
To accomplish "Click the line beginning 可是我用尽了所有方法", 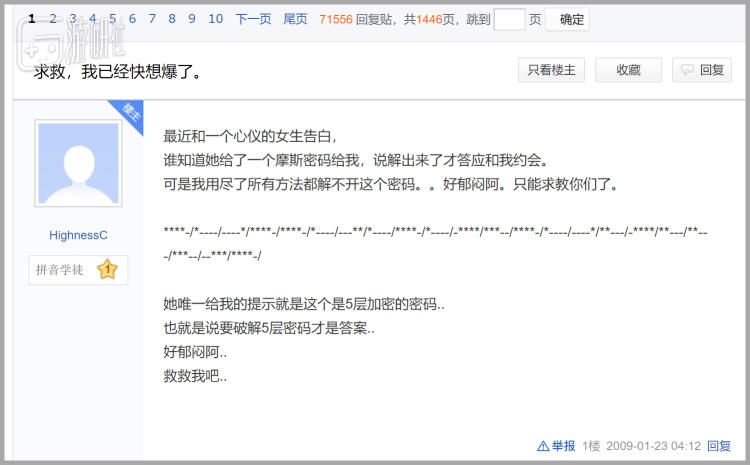I will 392,184.
